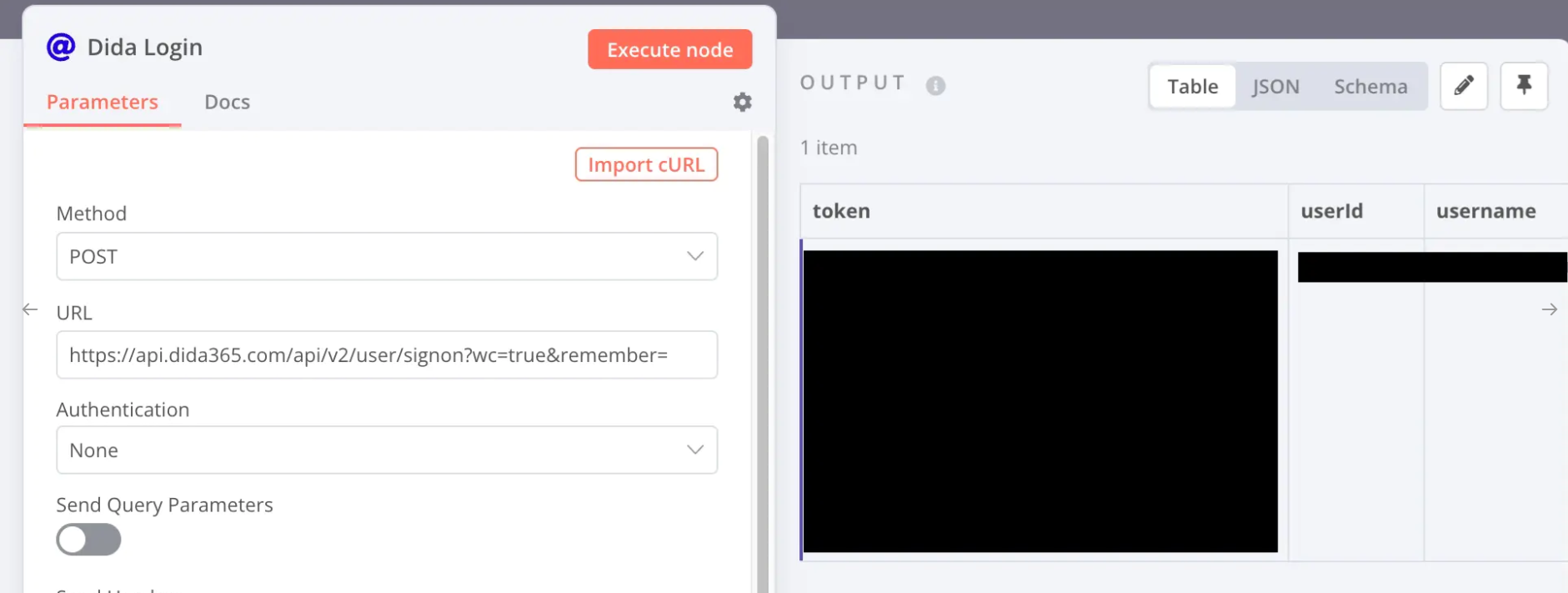
Task: Switch output view to Schema
Action: [x=1370, y=86]
